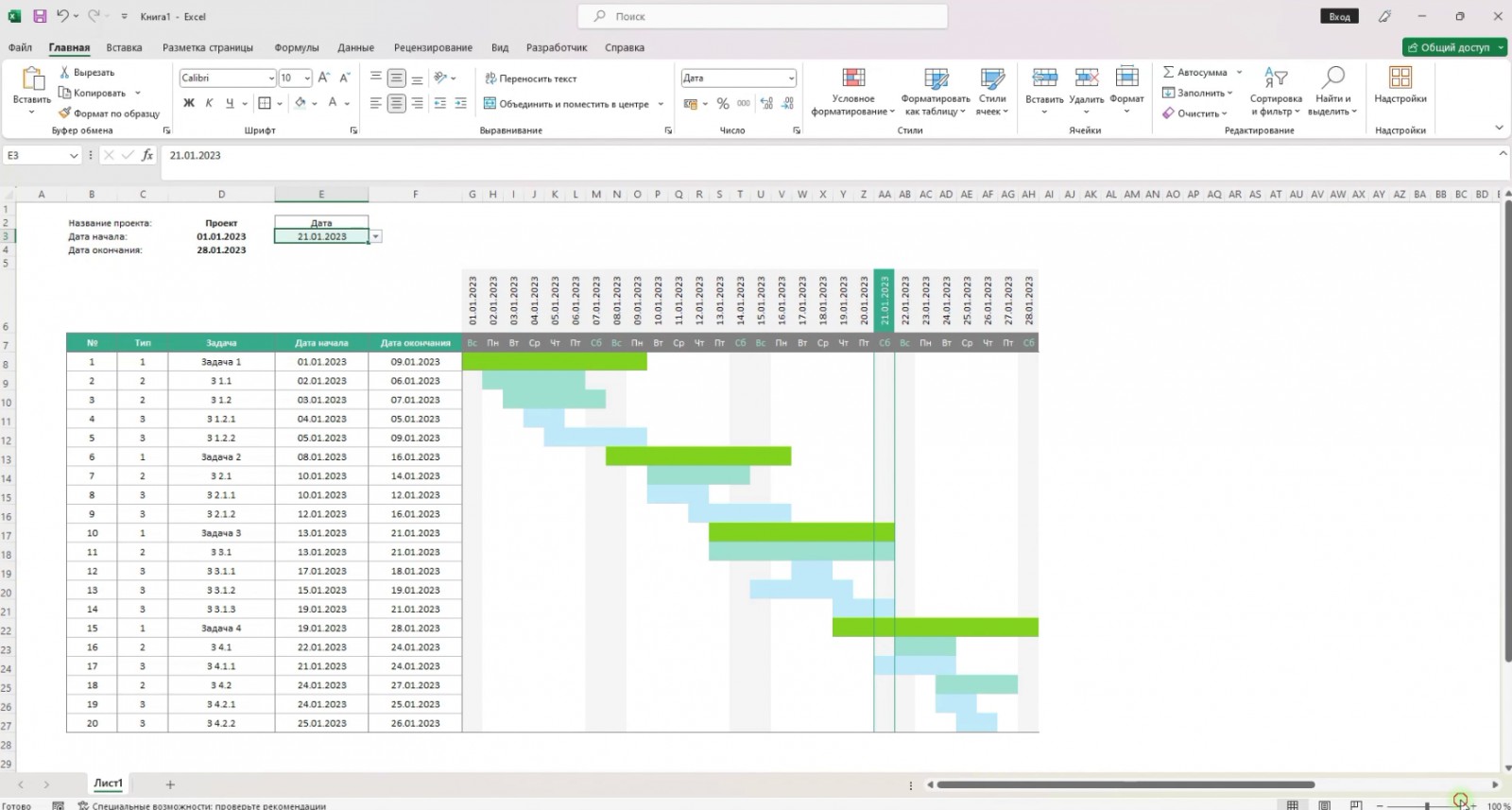Activate Формат по образцу format painter
Viewport: 1512px width, 810px height.
110,113
